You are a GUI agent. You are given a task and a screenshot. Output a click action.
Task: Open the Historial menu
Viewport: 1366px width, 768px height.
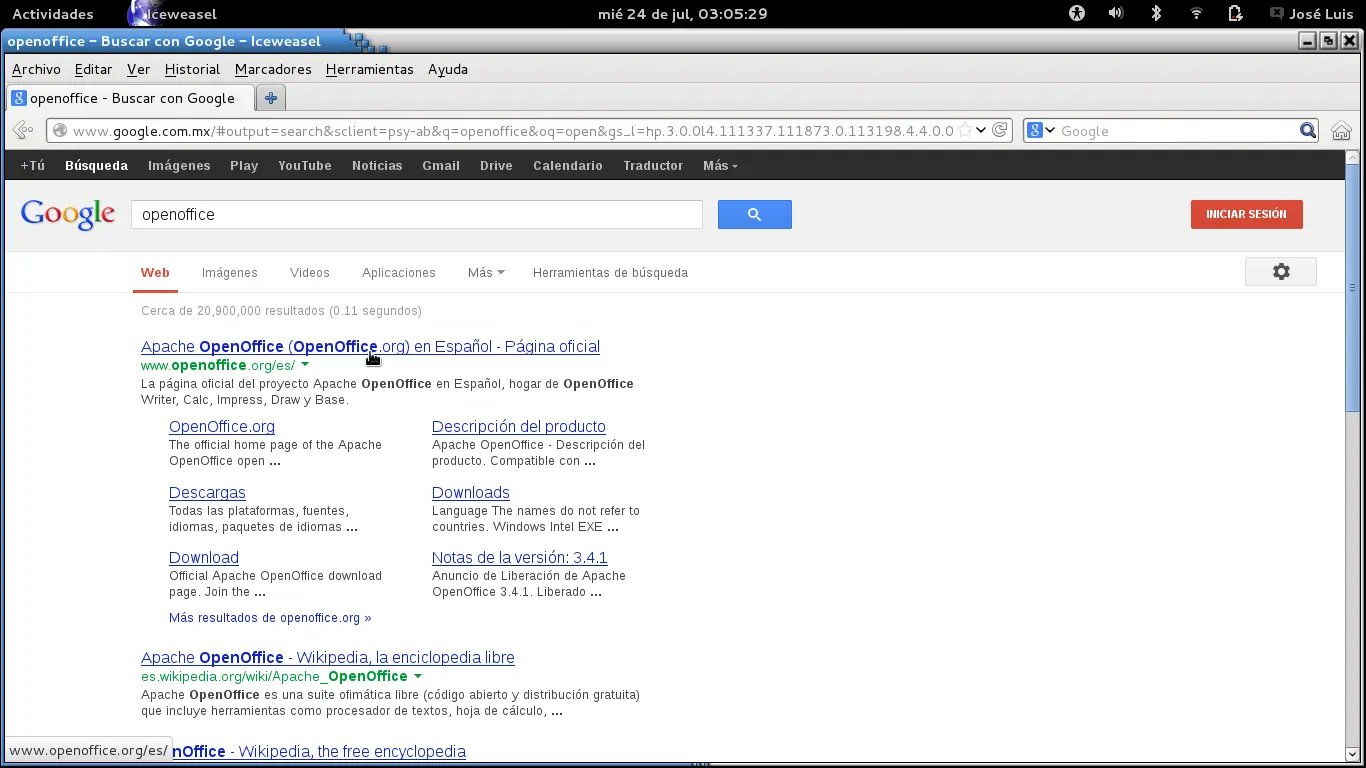192,69
